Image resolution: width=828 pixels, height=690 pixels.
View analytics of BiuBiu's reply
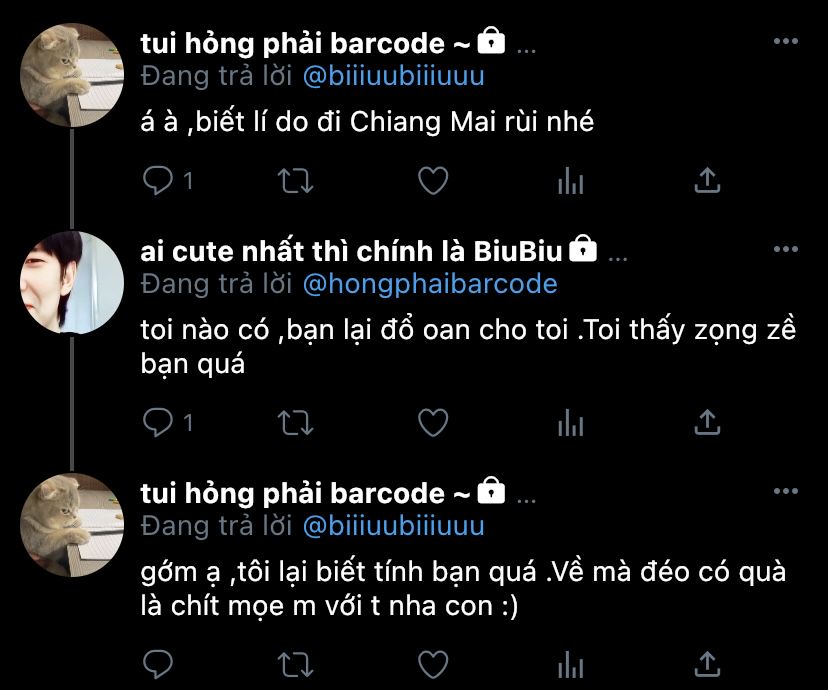click(570, 422)
